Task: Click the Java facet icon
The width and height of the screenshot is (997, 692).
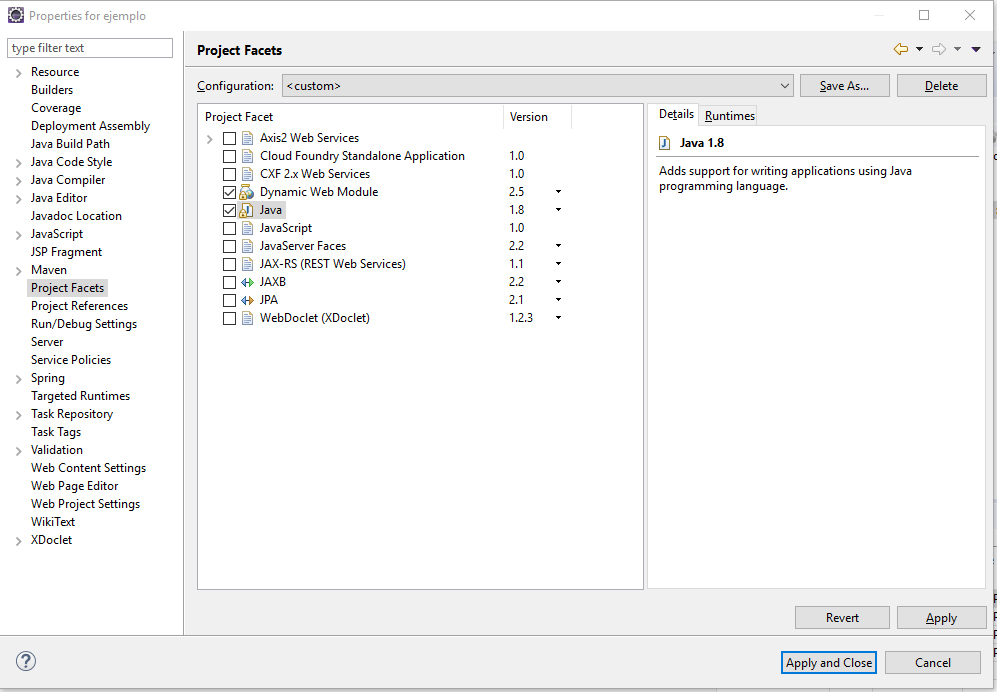Action: tap(247, 210)
